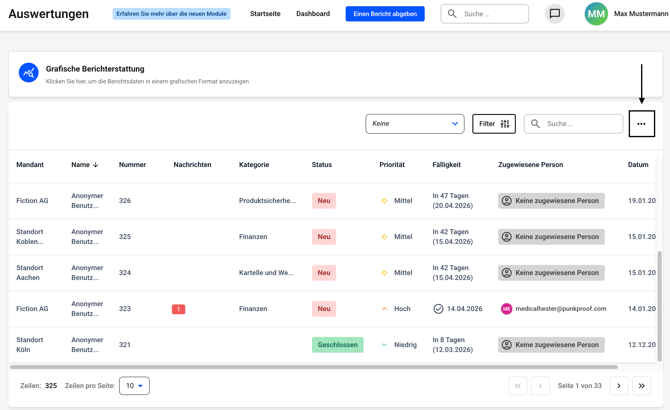Open the Keine dropdown
The image size is (670, 410).
[414, 124]
